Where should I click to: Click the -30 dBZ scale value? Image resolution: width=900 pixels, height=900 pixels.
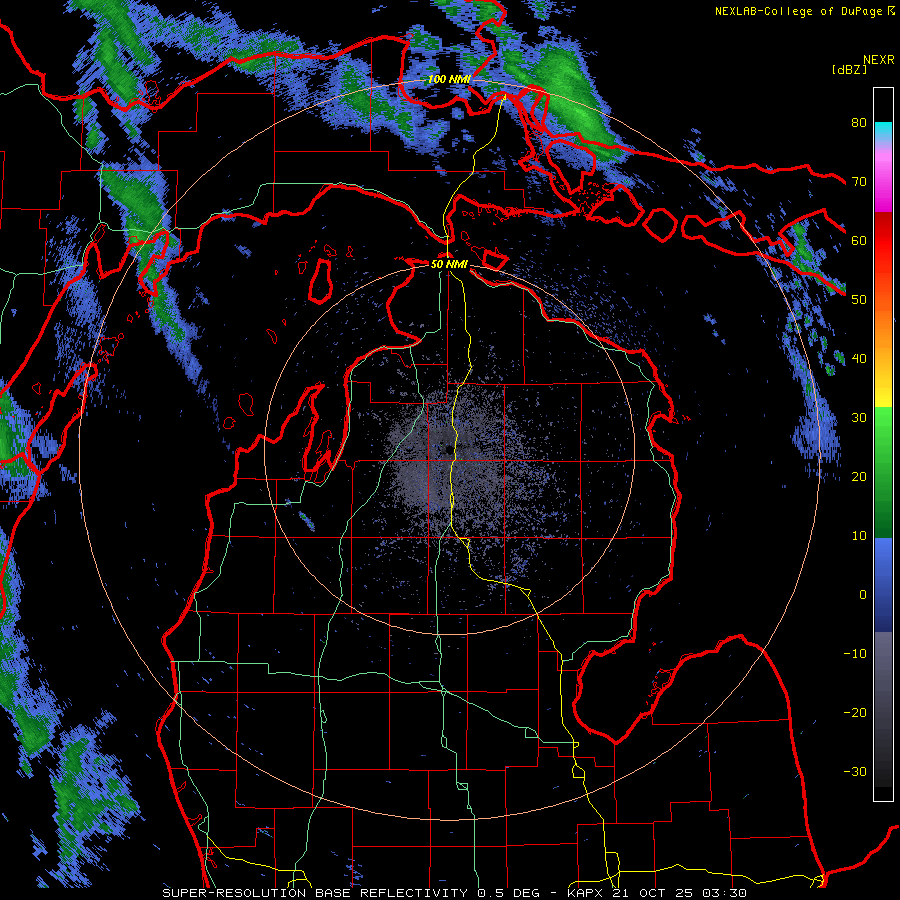pos(855,772)
